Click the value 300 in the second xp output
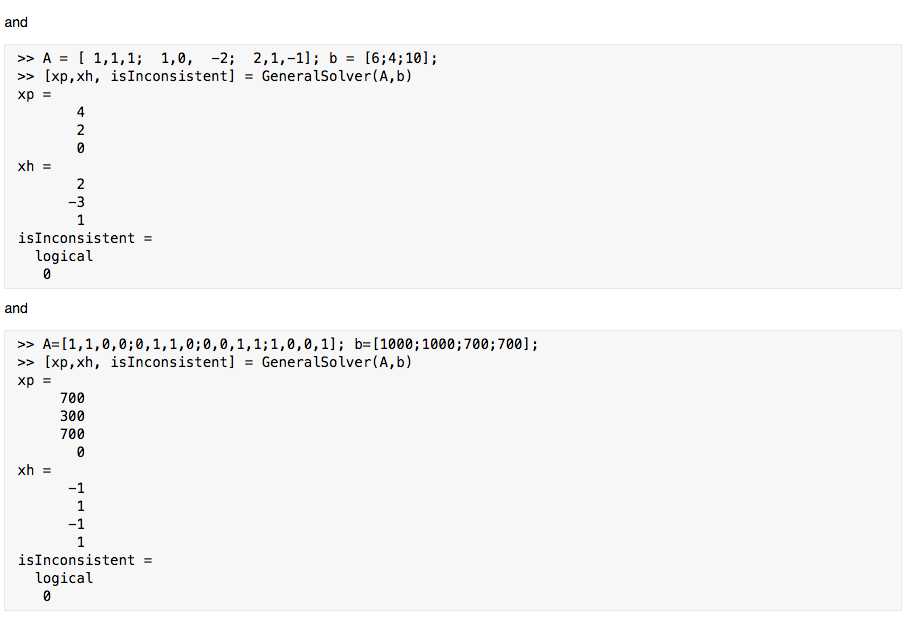 tap(72, 416)
